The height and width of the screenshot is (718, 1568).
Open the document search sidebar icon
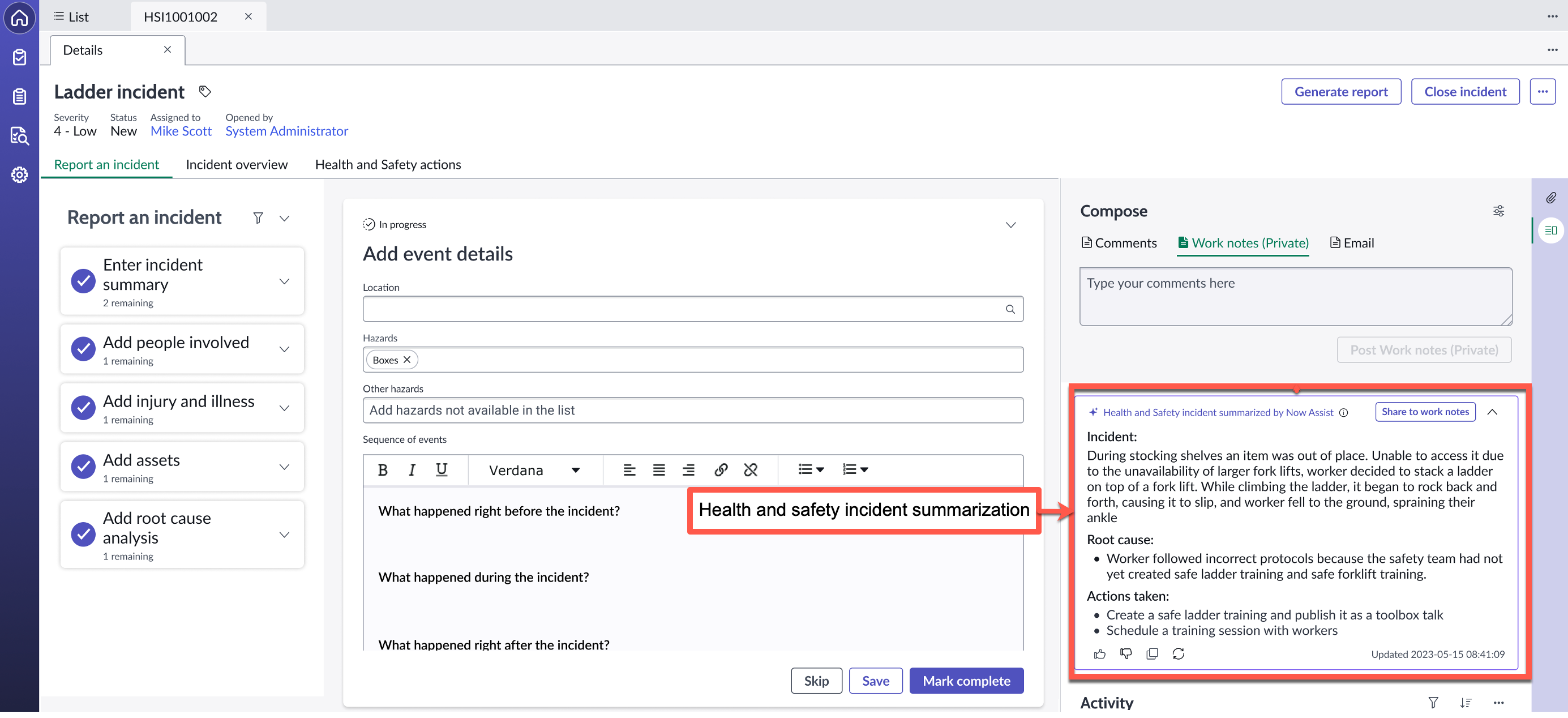pyautogui.click(x=19, y=135)
